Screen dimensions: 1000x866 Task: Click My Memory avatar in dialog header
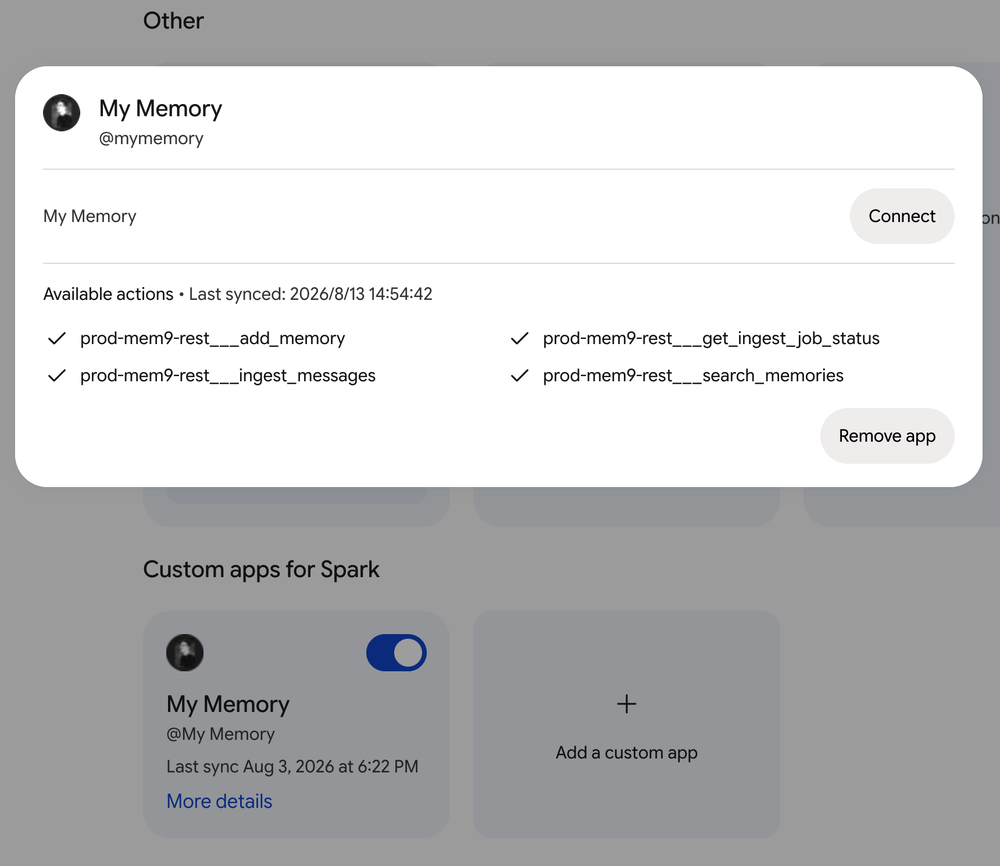coord(61,113)
